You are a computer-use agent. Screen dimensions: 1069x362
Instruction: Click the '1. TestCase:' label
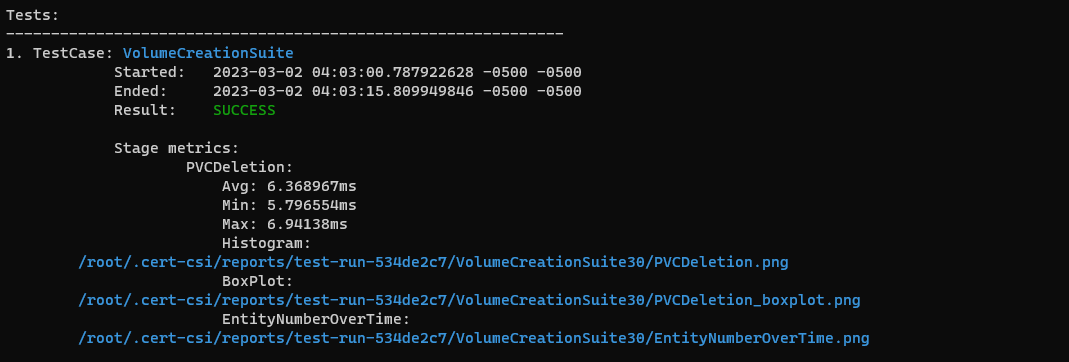[x=60, y=53]
